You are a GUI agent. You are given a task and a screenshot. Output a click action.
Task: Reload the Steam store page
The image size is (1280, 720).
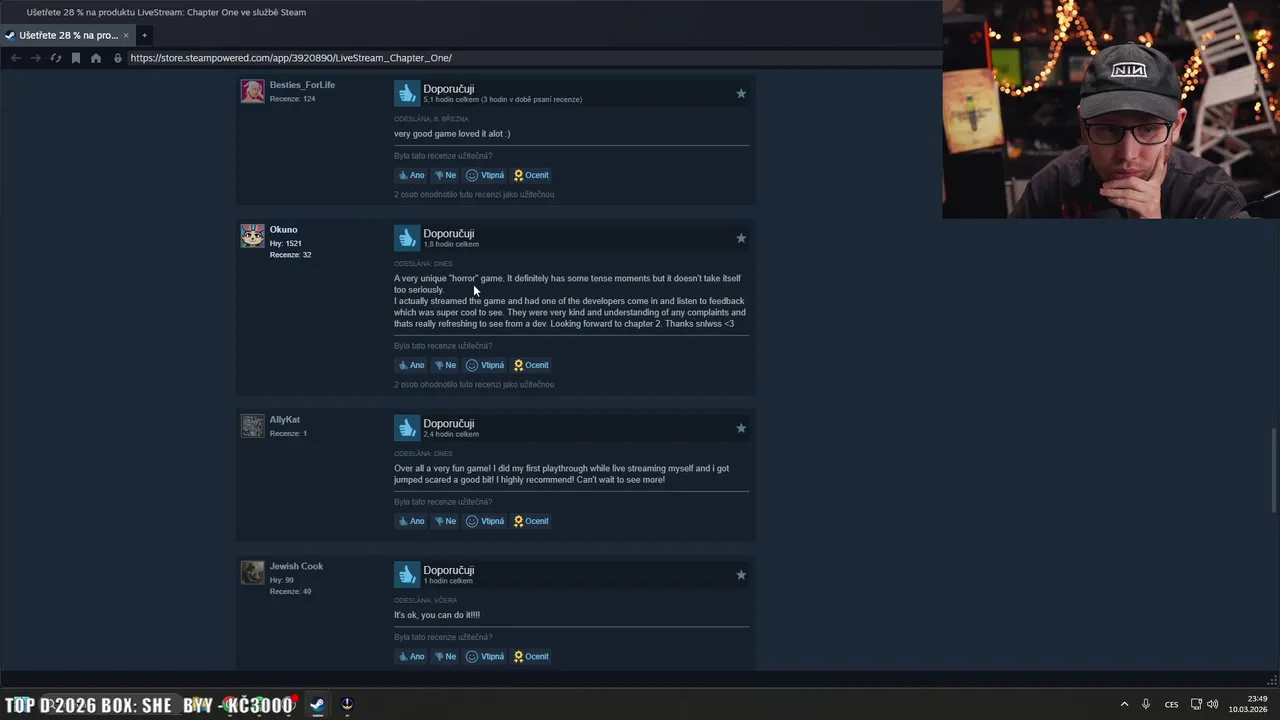click(55, 58)
